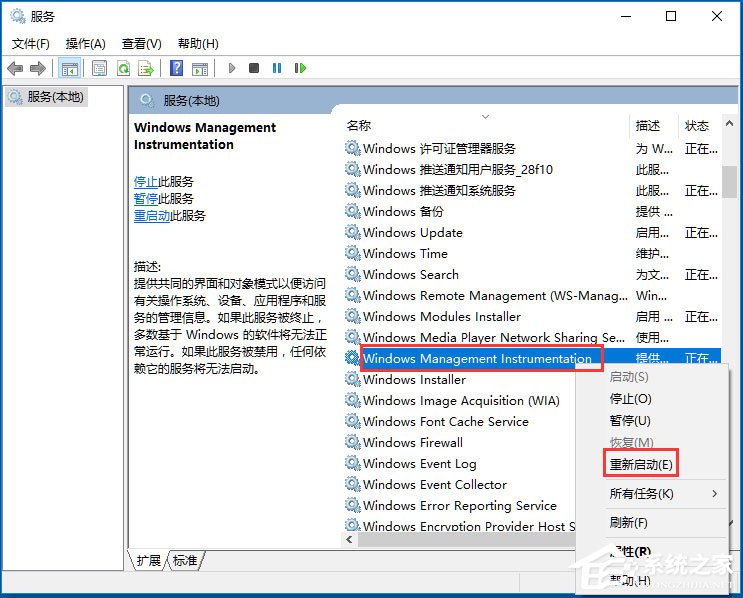Click gear icon beside Windows Installer
The image size is (743, 598).
pyautogui.click(x=353, y=379)
